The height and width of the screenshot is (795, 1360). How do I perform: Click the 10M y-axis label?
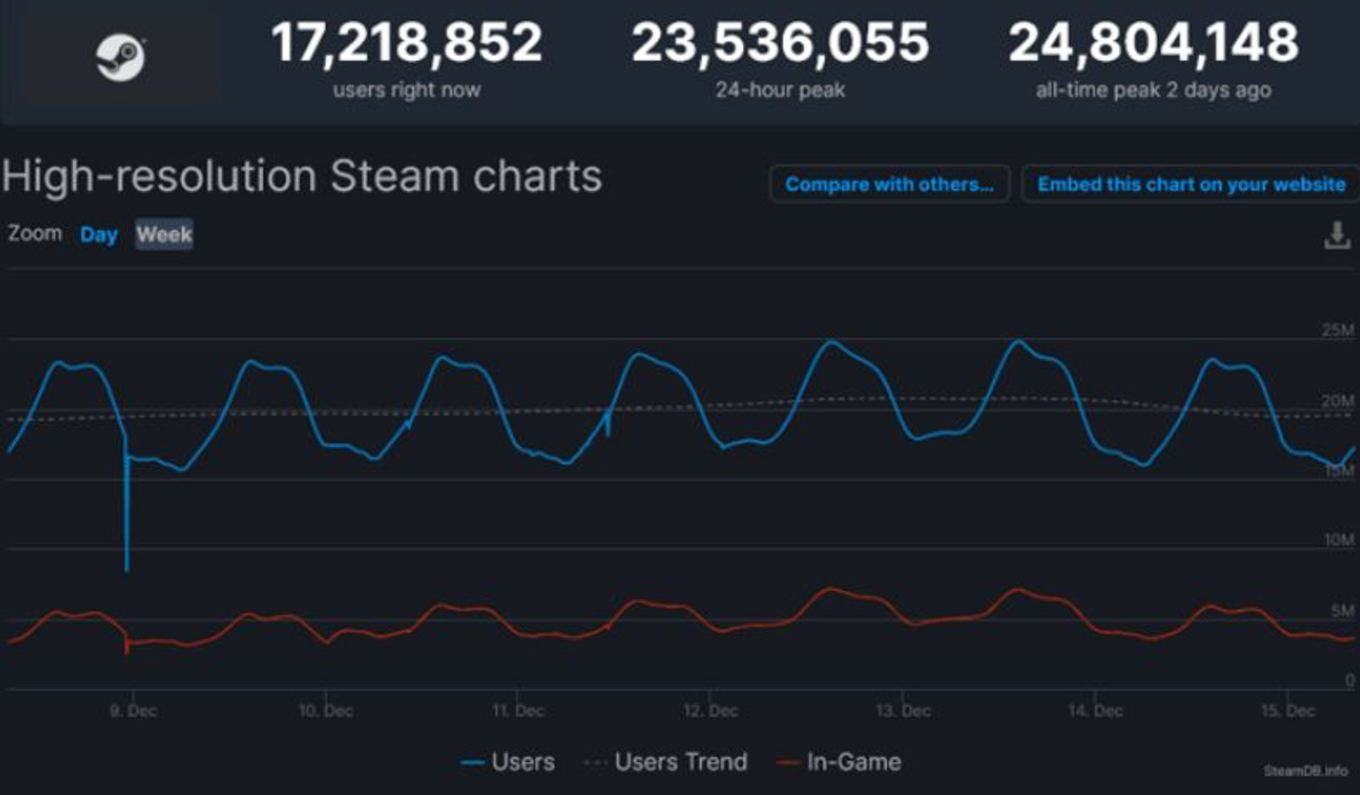[x=1339, y=540]
